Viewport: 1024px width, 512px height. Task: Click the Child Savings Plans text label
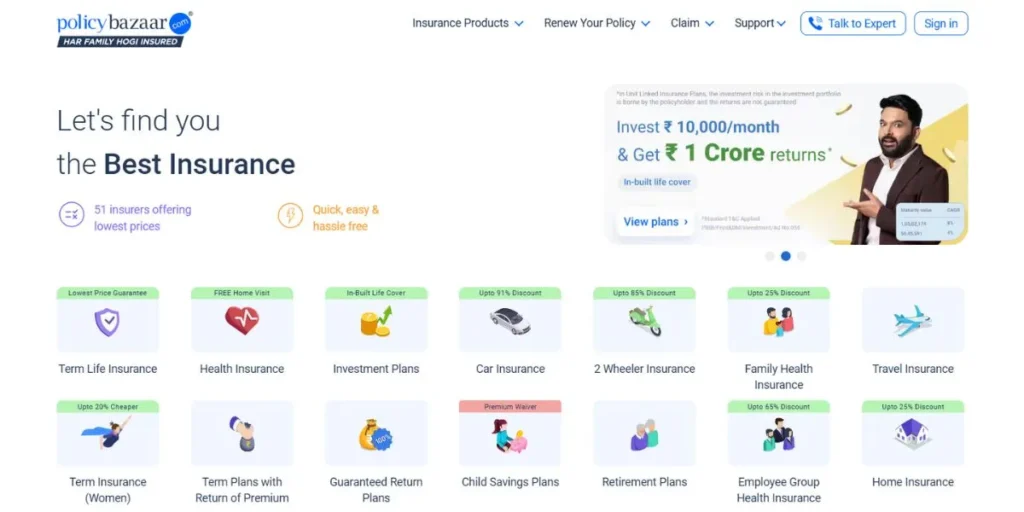coord(510,482)
